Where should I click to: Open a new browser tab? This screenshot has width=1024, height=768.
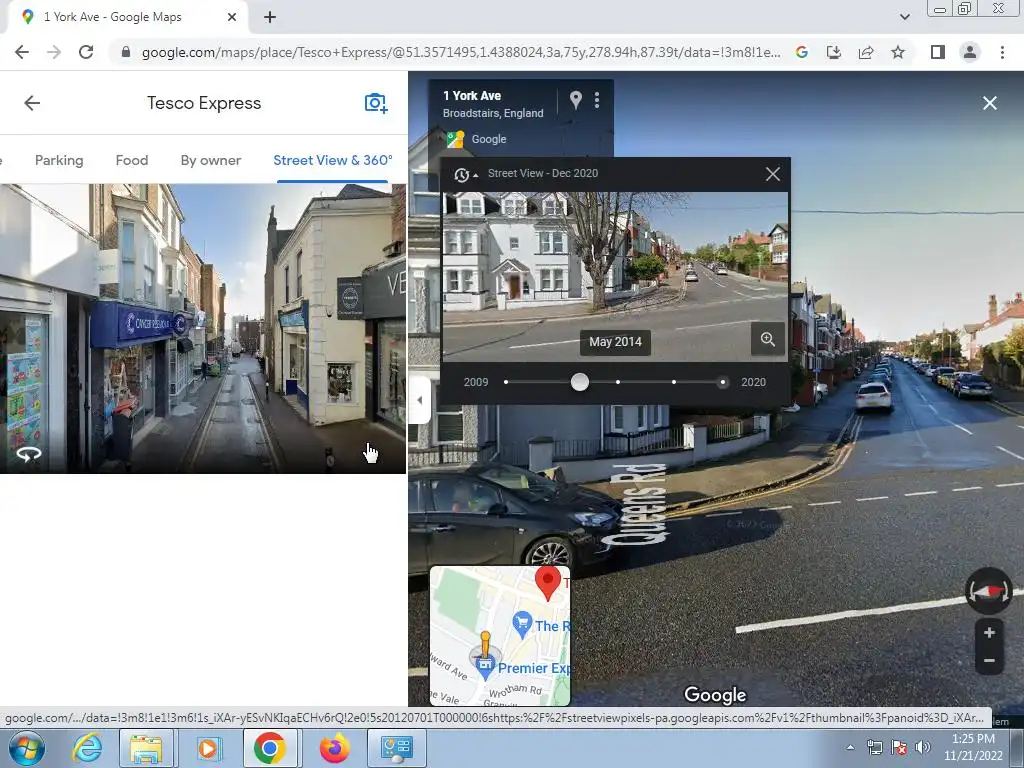(270, 17)
